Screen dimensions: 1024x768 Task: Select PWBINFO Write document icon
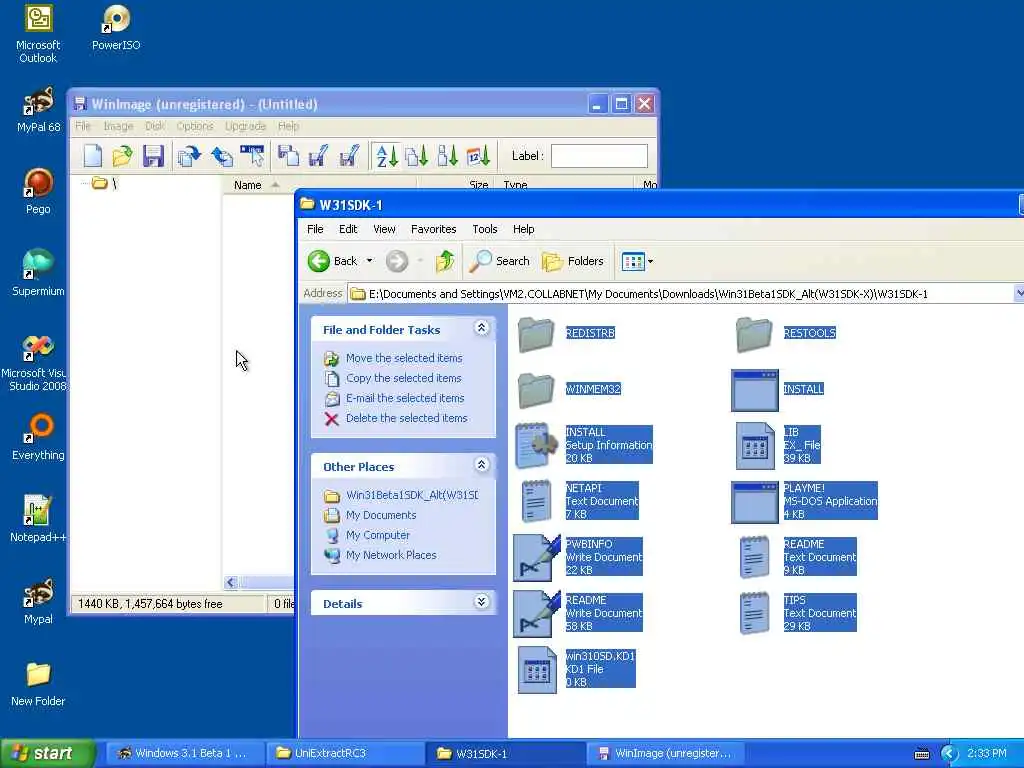[537, 558]
